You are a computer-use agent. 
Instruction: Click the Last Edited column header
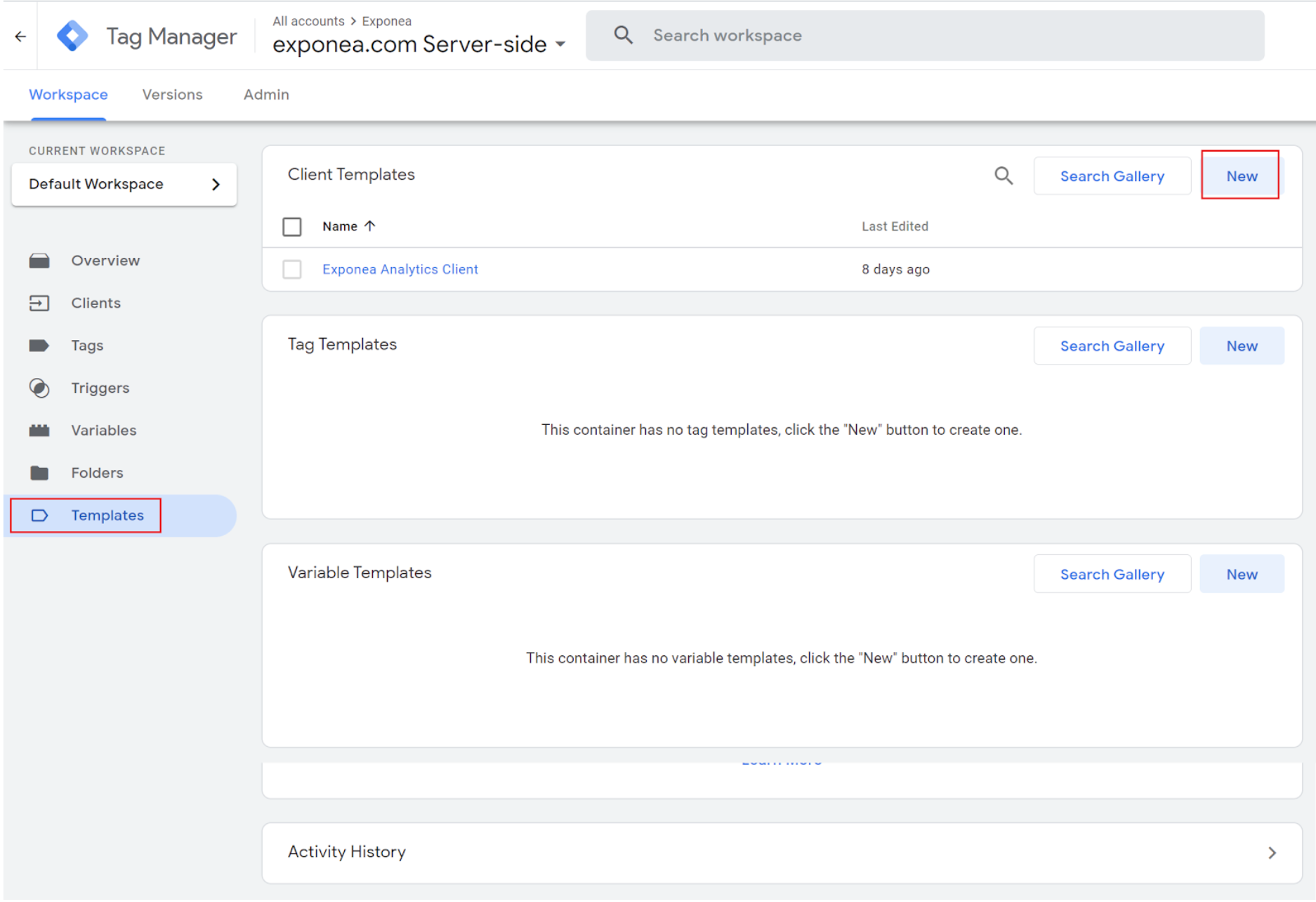pos(895,226)
